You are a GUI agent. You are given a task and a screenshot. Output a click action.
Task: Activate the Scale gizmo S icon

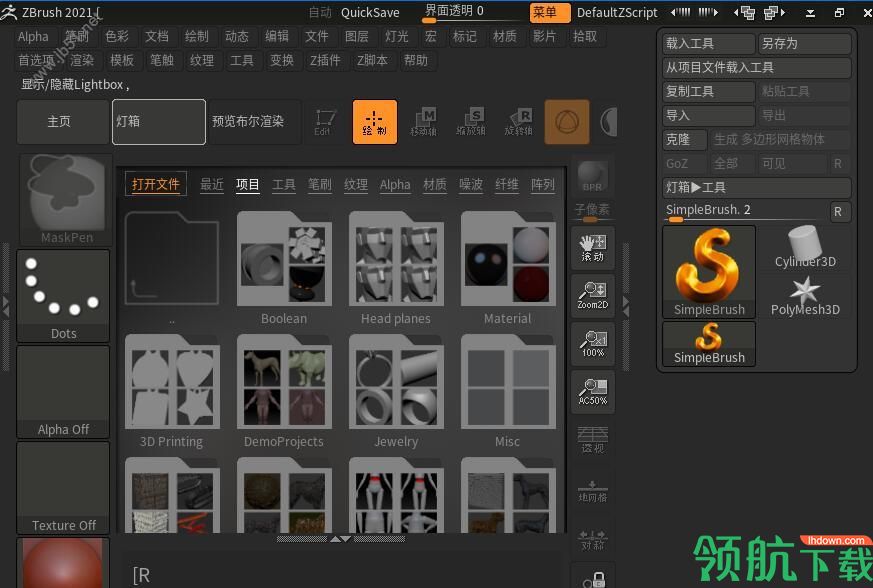click(x=471, y=122)
